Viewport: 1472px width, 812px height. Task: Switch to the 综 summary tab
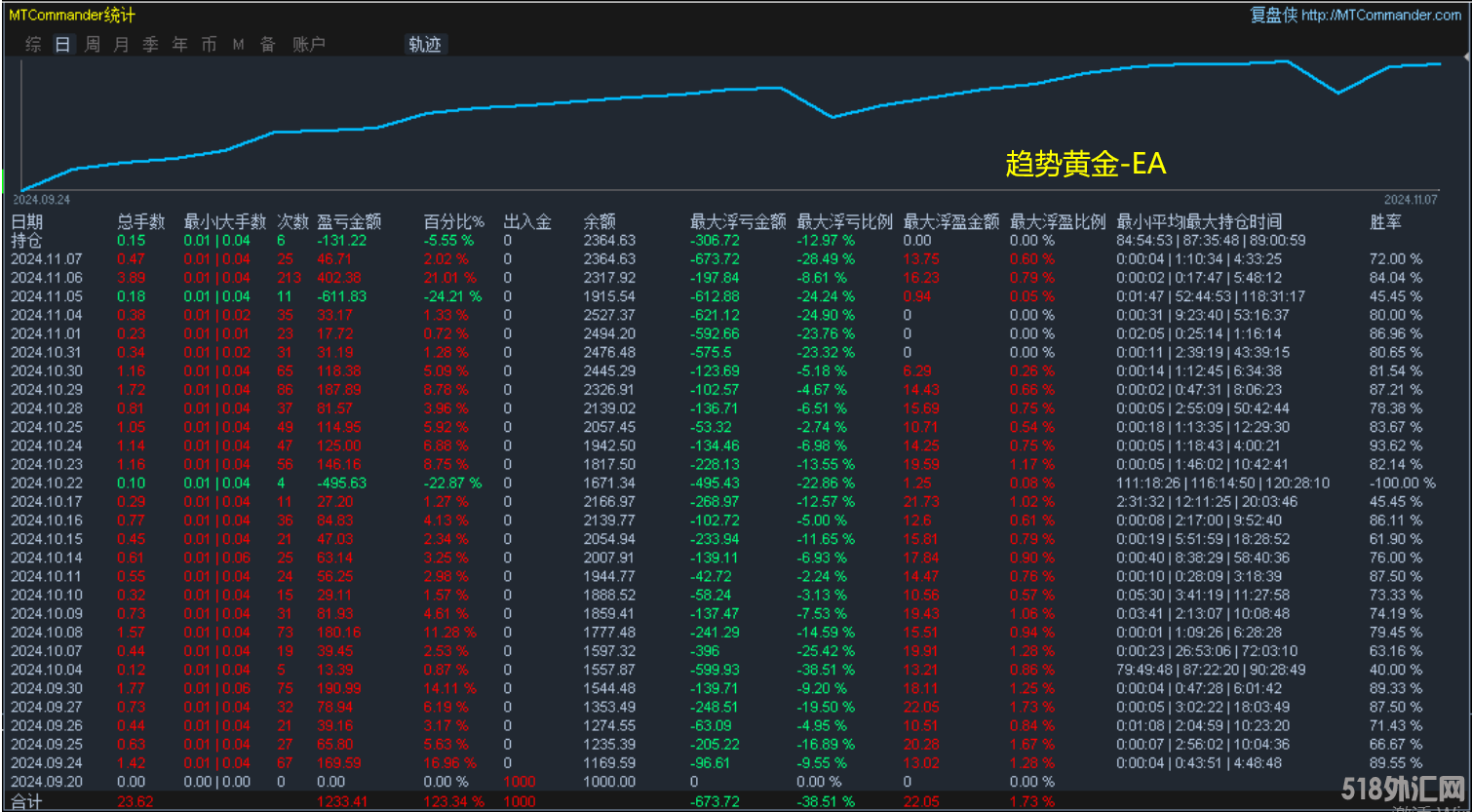click(x=33, y=45)
